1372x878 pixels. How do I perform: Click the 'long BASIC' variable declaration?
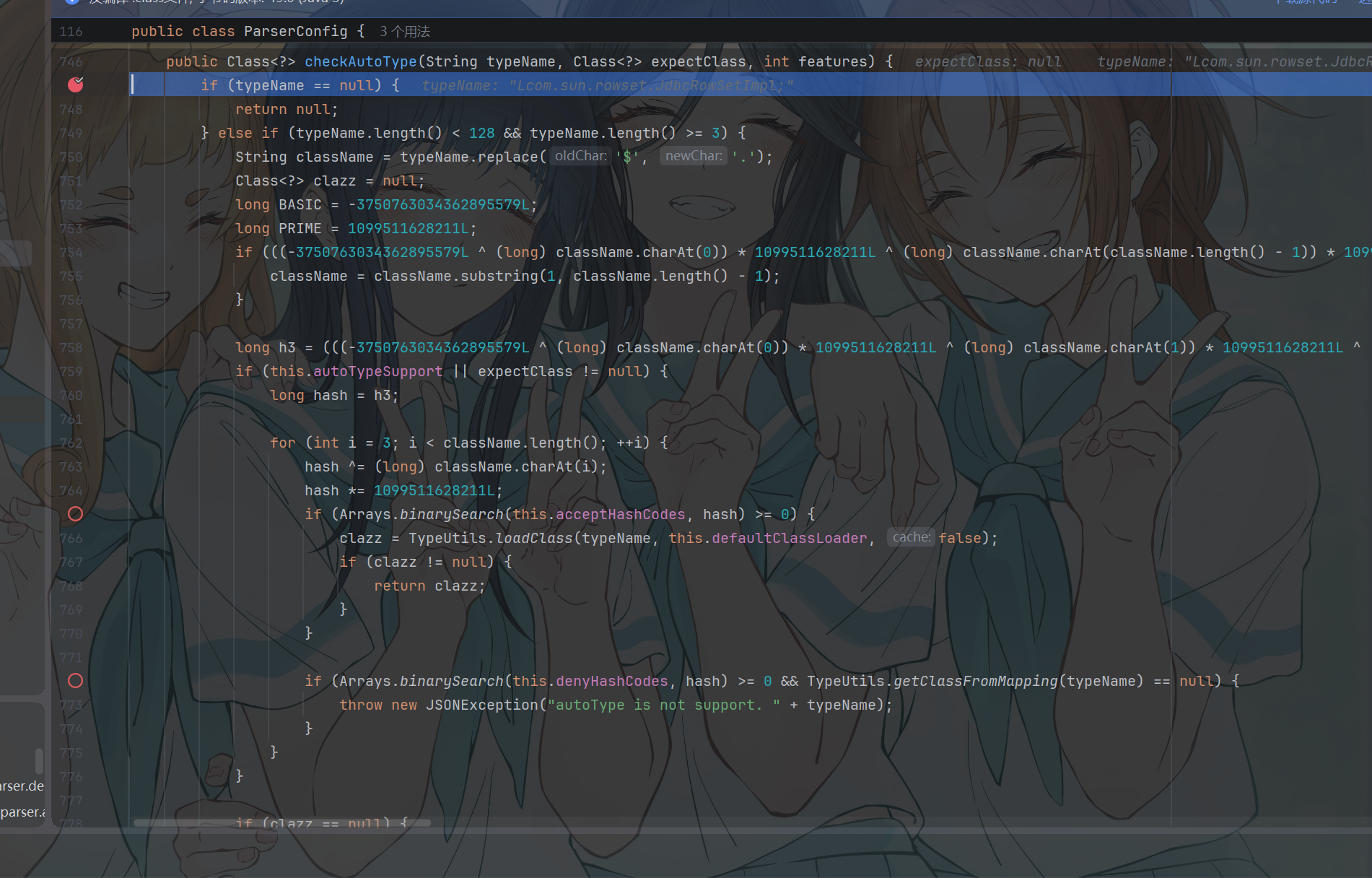coord(279,204)
